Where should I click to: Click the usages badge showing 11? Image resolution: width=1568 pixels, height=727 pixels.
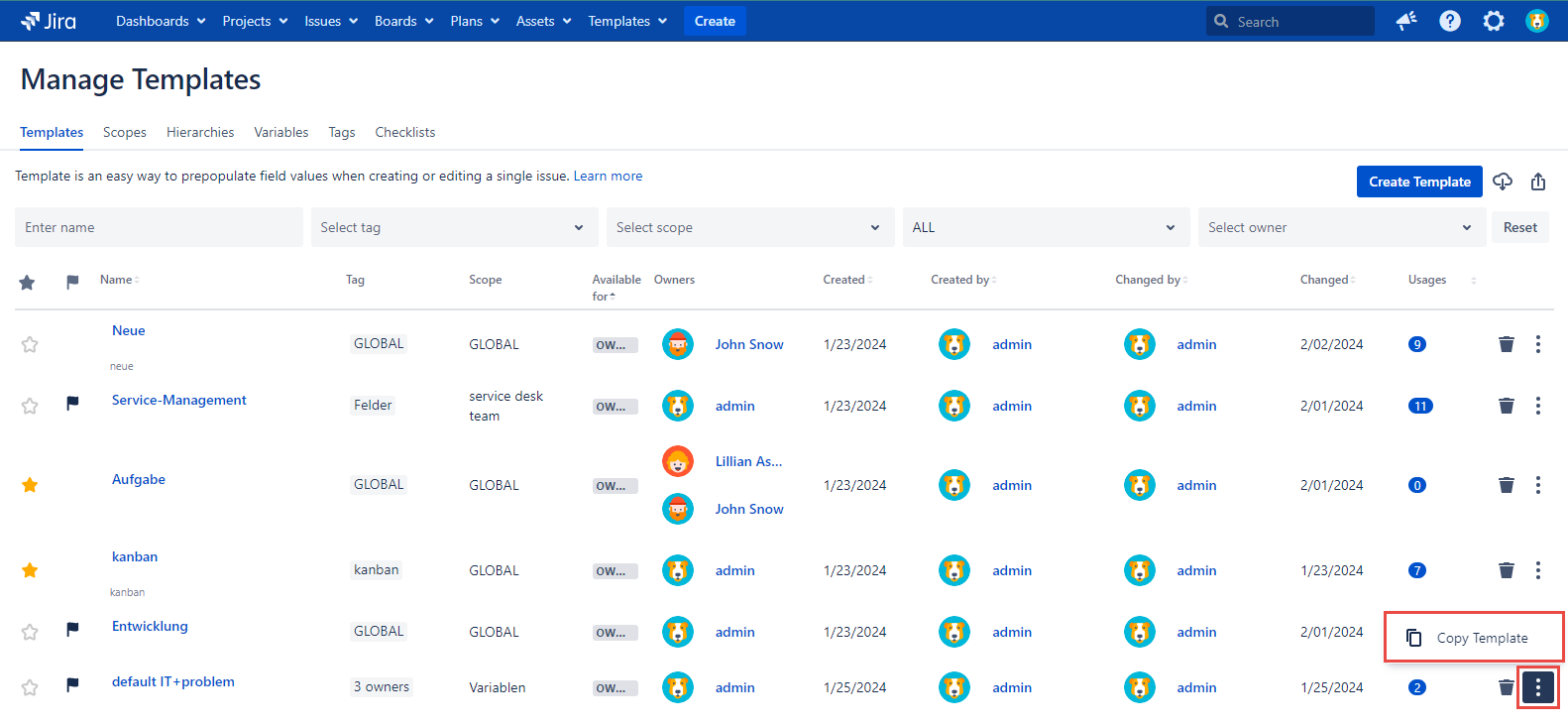pos(1419,406)
